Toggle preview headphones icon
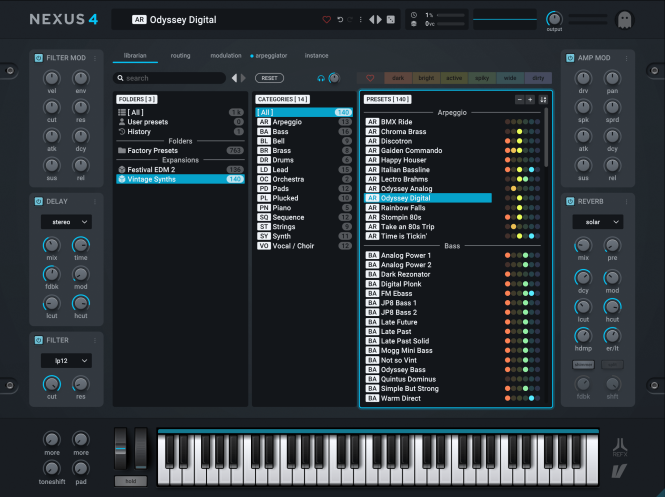This screenshot has width=665, height=497. coord(321,78)
